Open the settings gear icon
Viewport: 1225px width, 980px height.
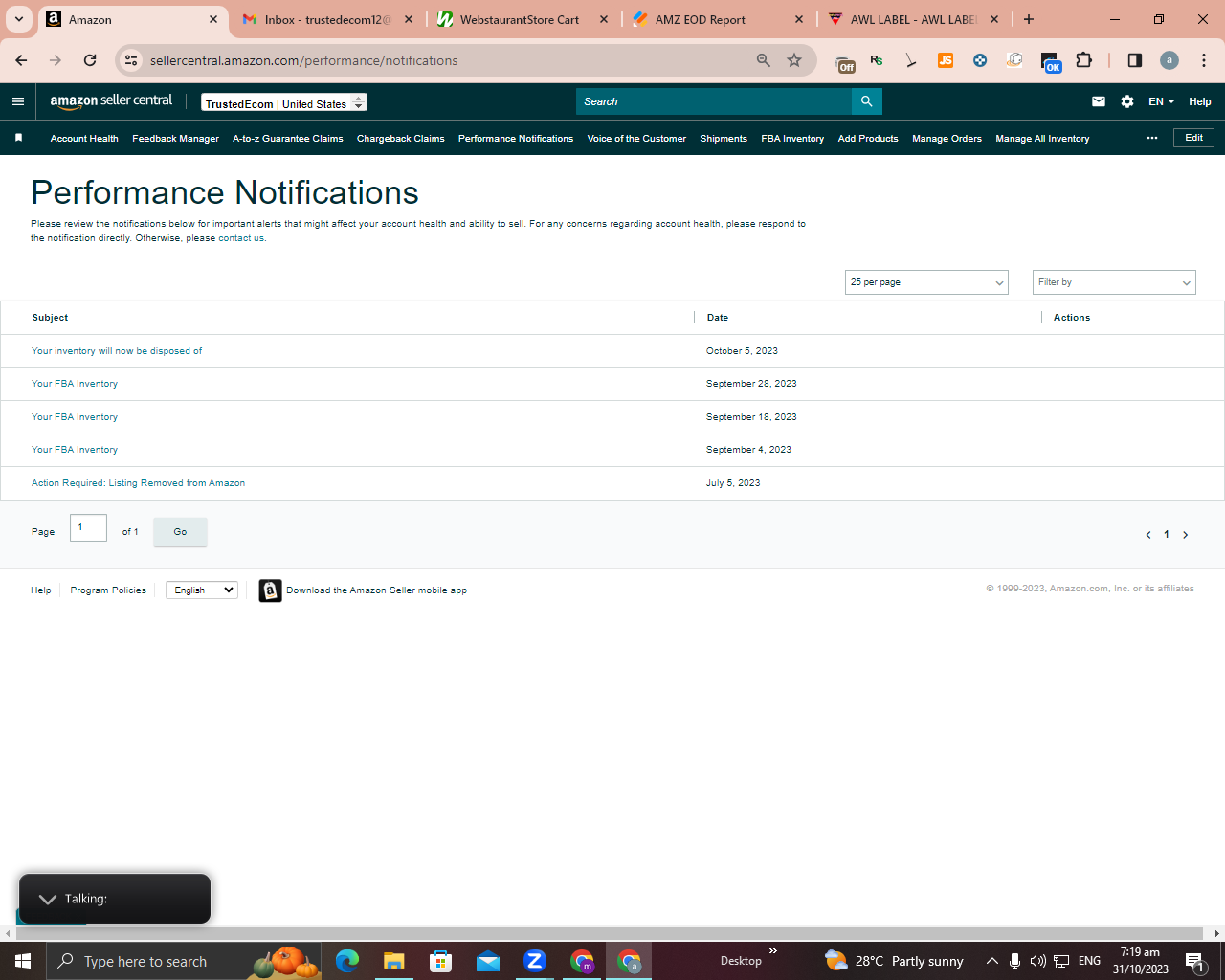pos(1127,101)
